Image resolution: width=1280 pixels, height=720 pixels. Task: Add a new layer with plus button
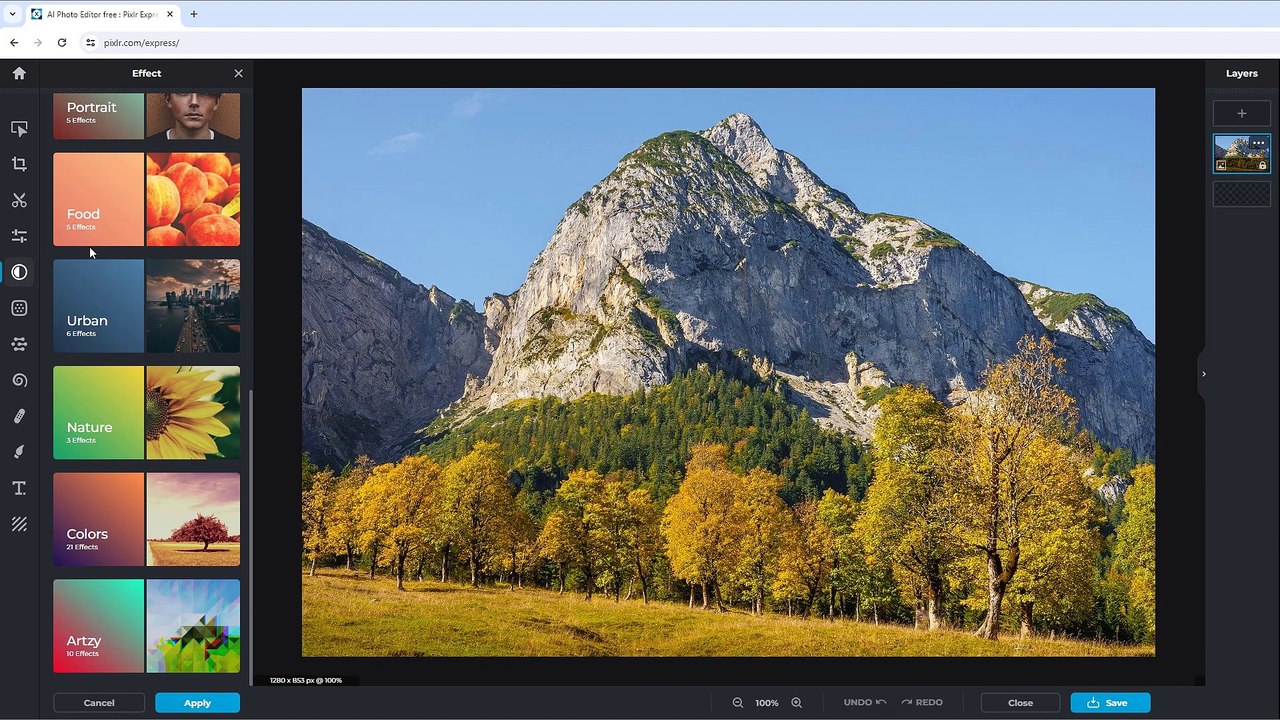pos(1242,114)
